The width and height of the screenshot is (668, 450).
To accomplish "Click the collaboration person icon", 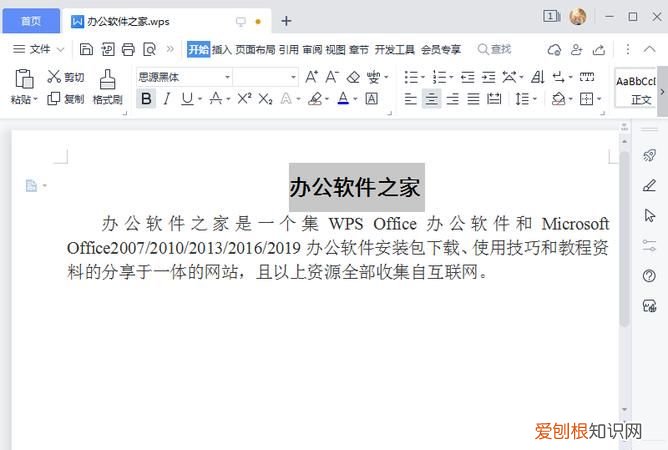I will pos(576,49).
